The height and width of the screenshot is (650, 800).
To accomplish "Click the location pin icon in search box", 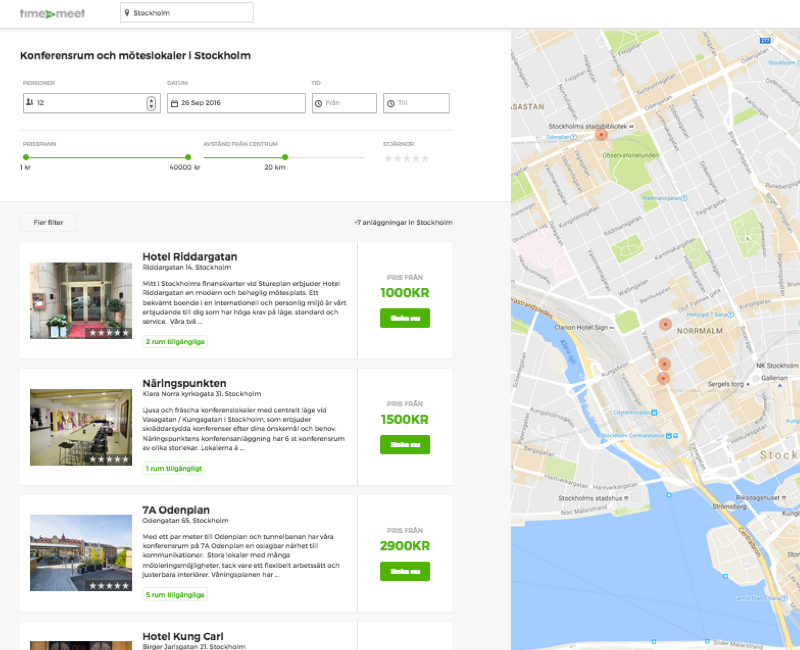I will (x=128, y=14).
